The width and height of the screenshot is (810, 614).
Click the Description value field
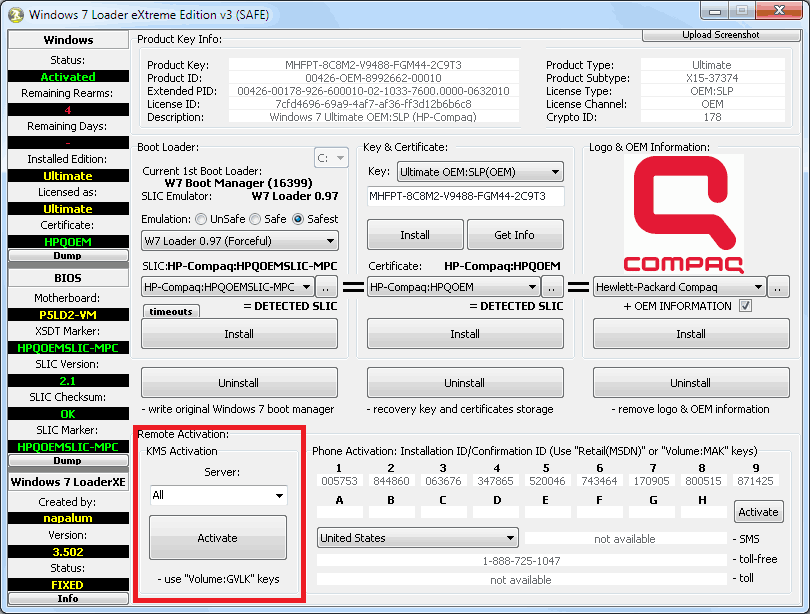tap(373, 117)
